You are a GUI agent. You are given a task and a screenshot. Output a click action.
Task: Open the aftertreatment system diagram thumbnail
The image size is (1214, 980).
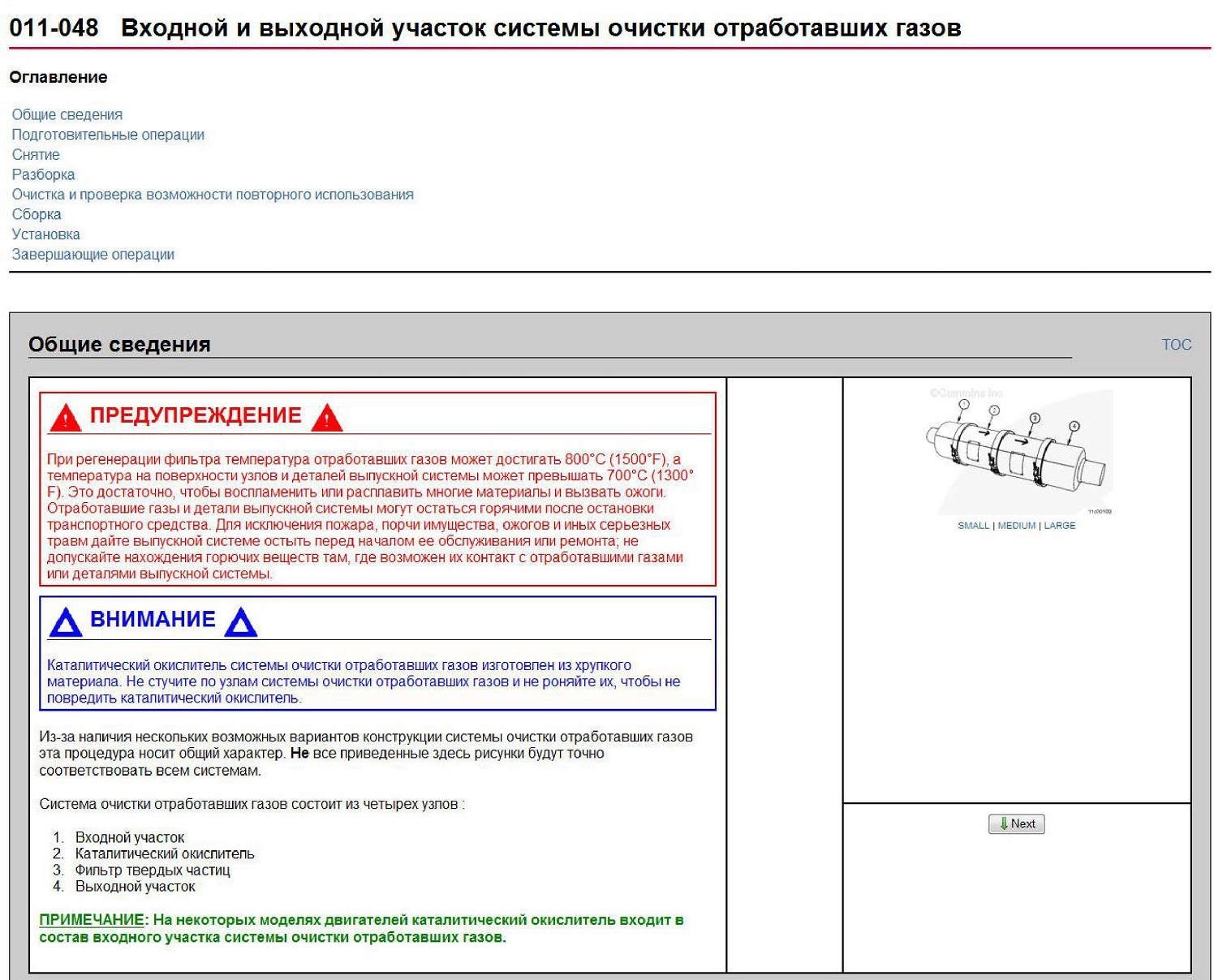pos(1018,450)
